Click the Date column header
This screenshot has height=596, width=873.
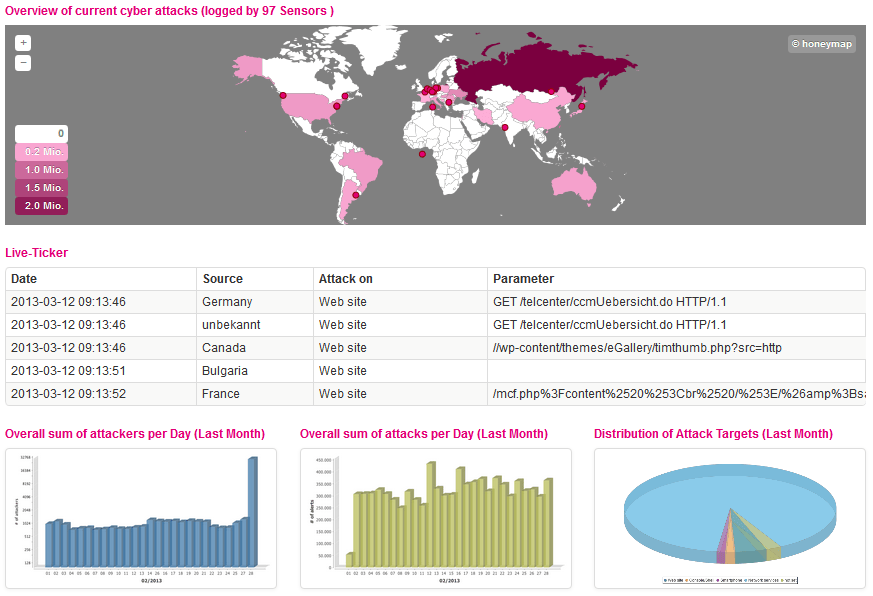click(101, 279)
